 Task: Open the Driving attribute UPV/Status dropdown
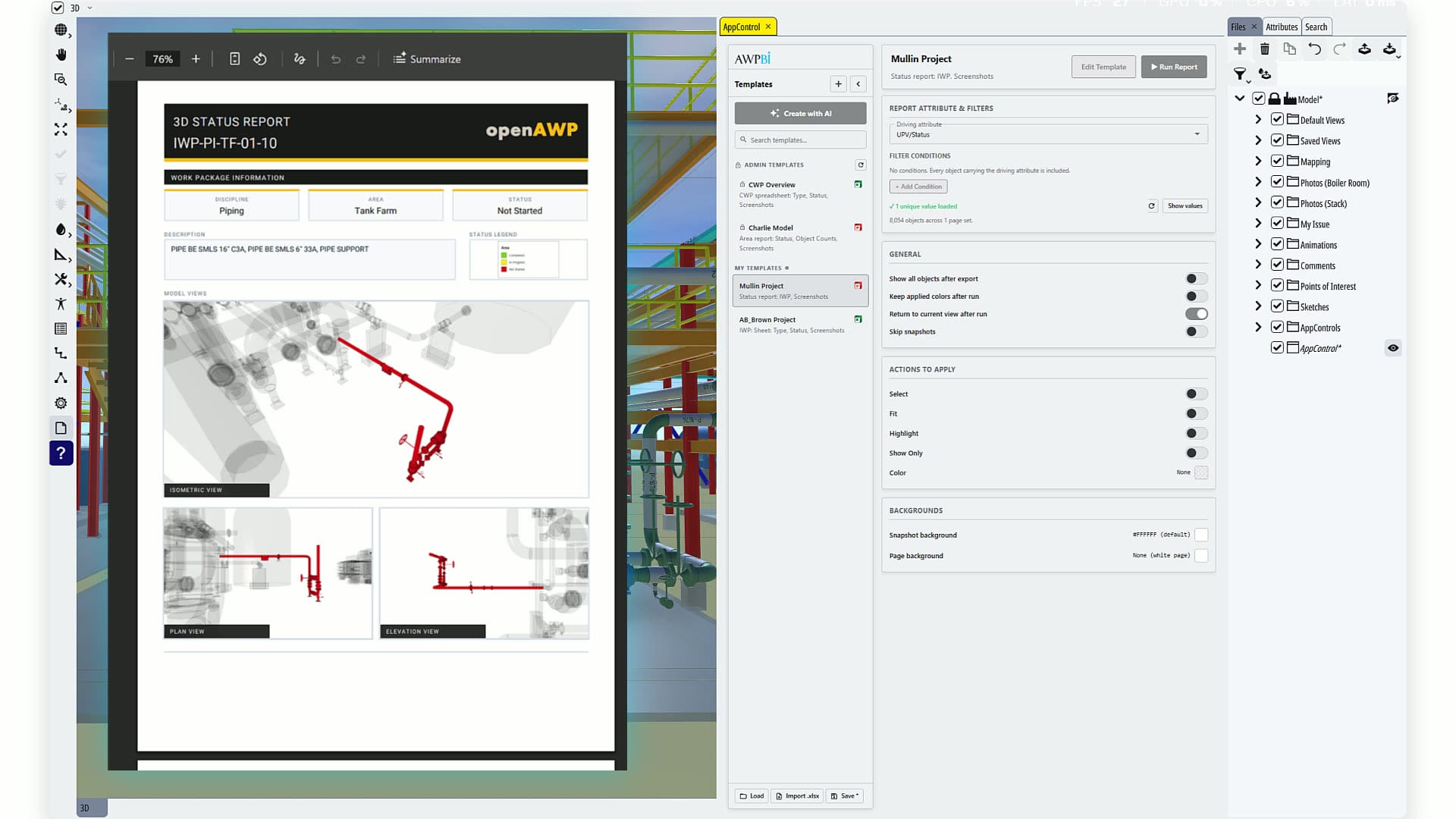[1048, 134]
